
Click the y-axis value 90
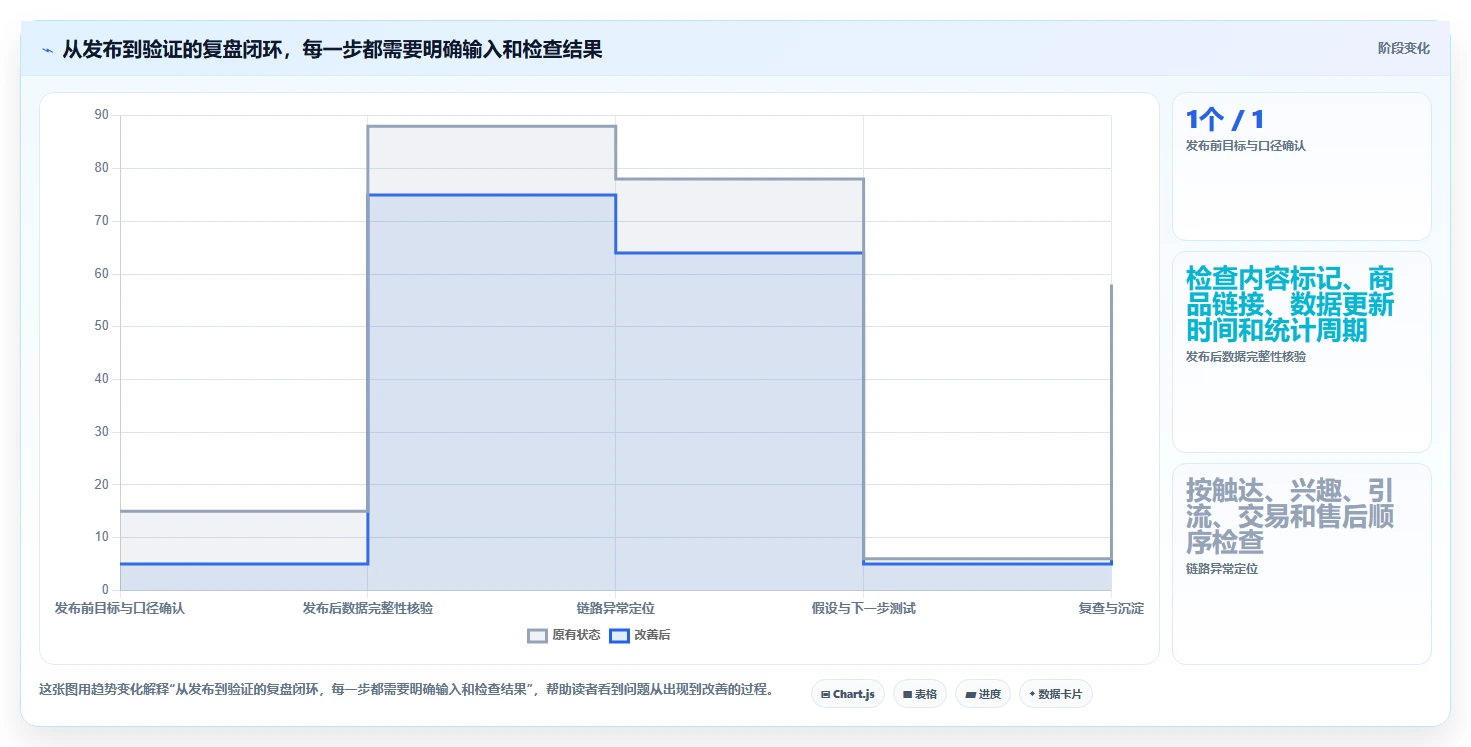101,115
